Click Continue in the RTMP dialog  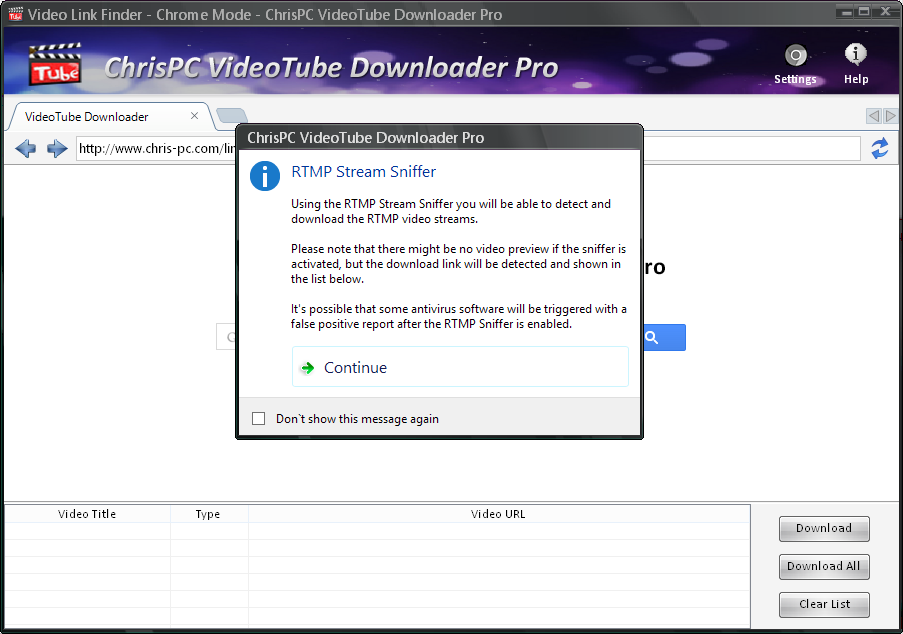[460, 367]
